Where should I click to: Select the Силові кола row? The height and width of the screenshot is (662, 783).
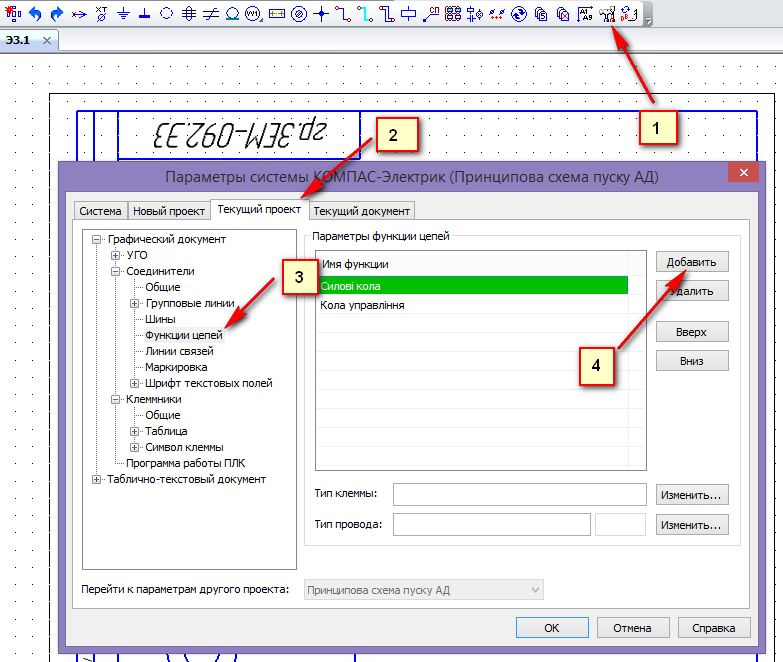(473, 286)
